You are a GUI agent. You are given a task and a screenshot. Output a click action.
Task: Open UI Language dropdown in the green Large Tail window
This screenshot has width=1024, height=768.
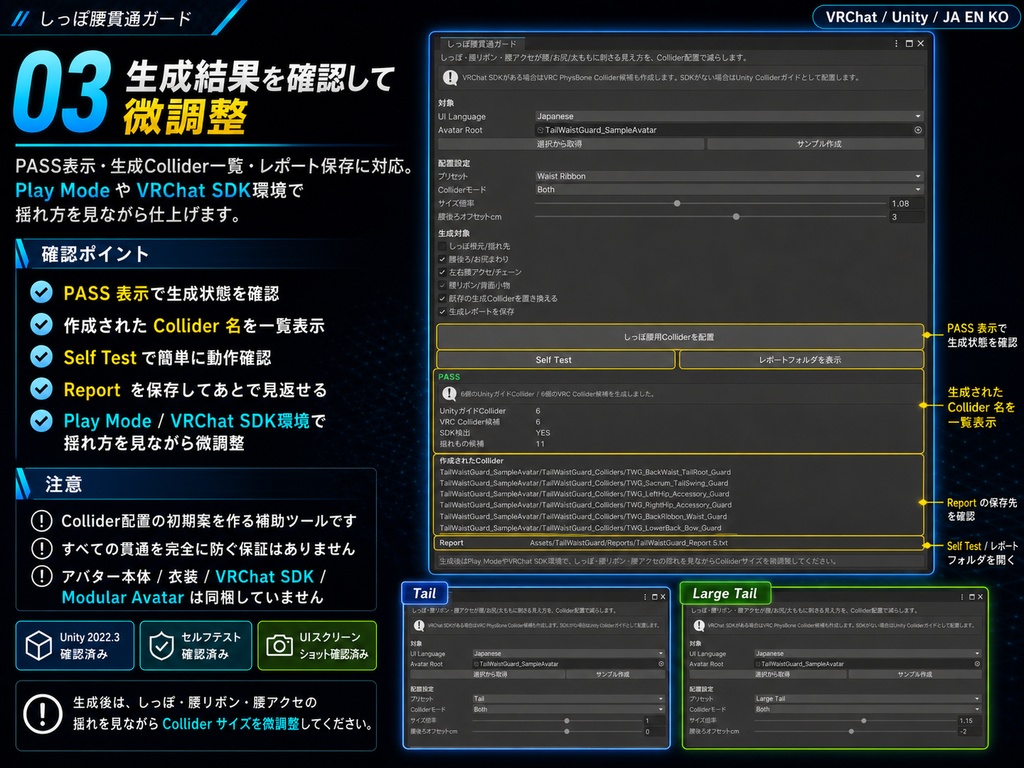(x=867, y=653)
